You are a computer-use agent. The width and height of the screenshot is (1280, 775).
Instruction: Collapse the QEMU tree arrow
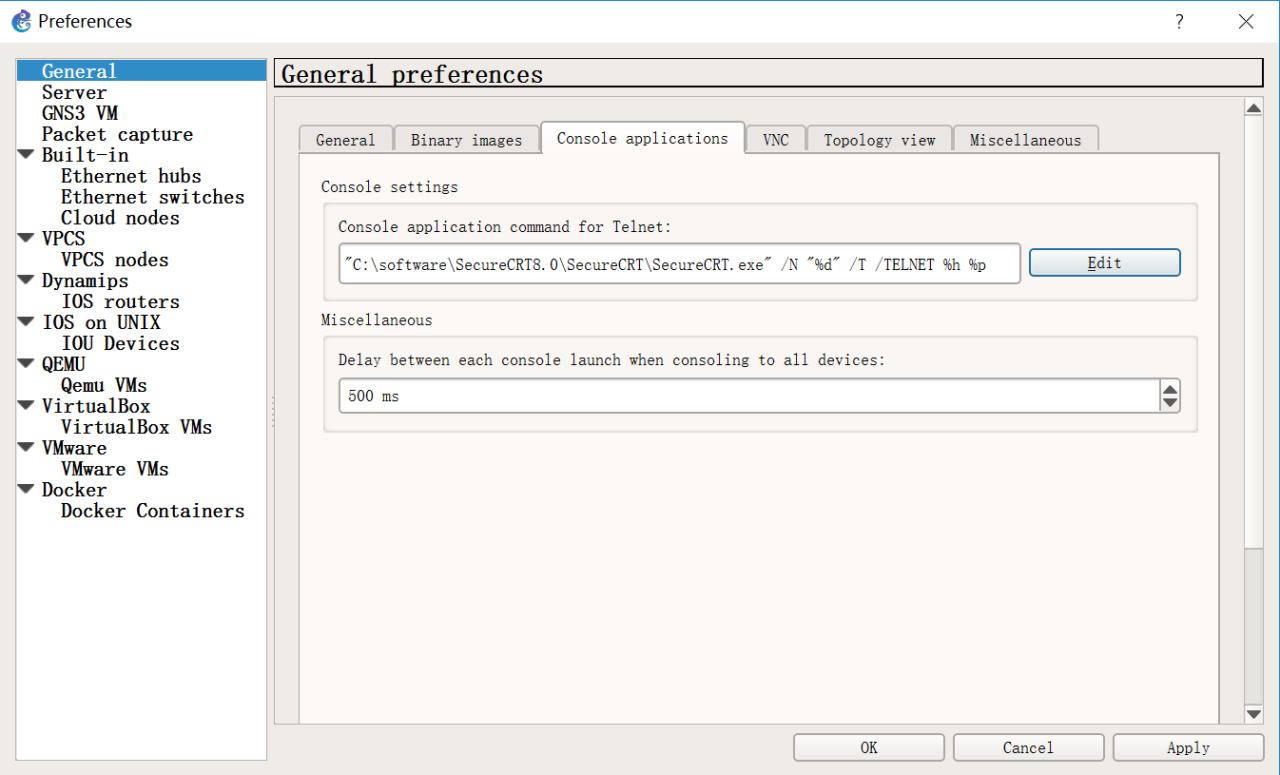[x=26, y=365]
